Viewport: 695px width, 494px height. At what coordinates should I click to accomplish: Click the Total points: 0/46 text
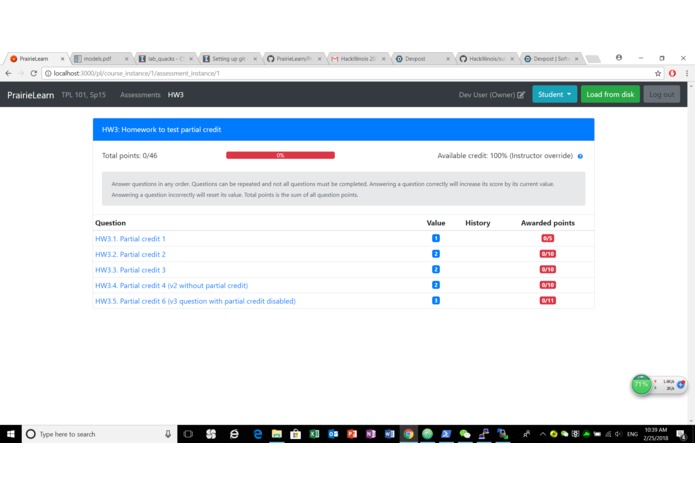129,156
